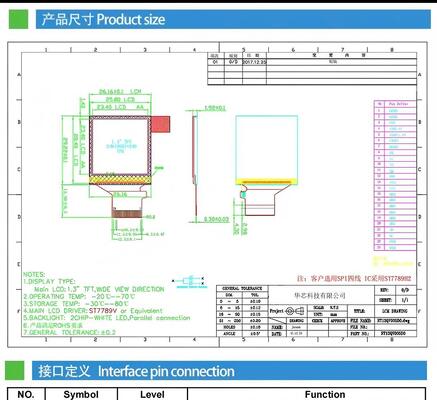
Task: Click the 1.50±0.1 thickness dimension
Action: tap(215, 108)
